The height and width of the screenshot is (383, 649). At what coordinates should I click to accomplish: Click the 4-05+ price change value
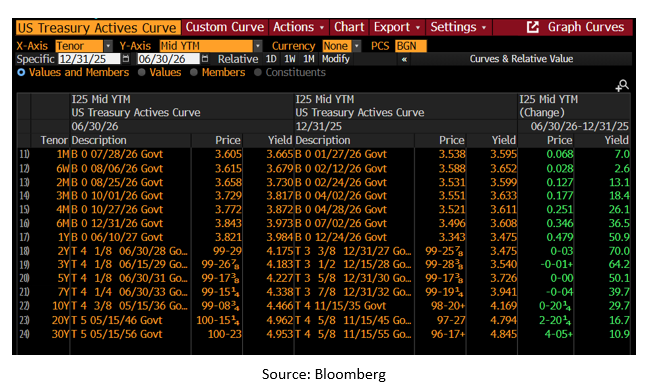tap(559, 334)
